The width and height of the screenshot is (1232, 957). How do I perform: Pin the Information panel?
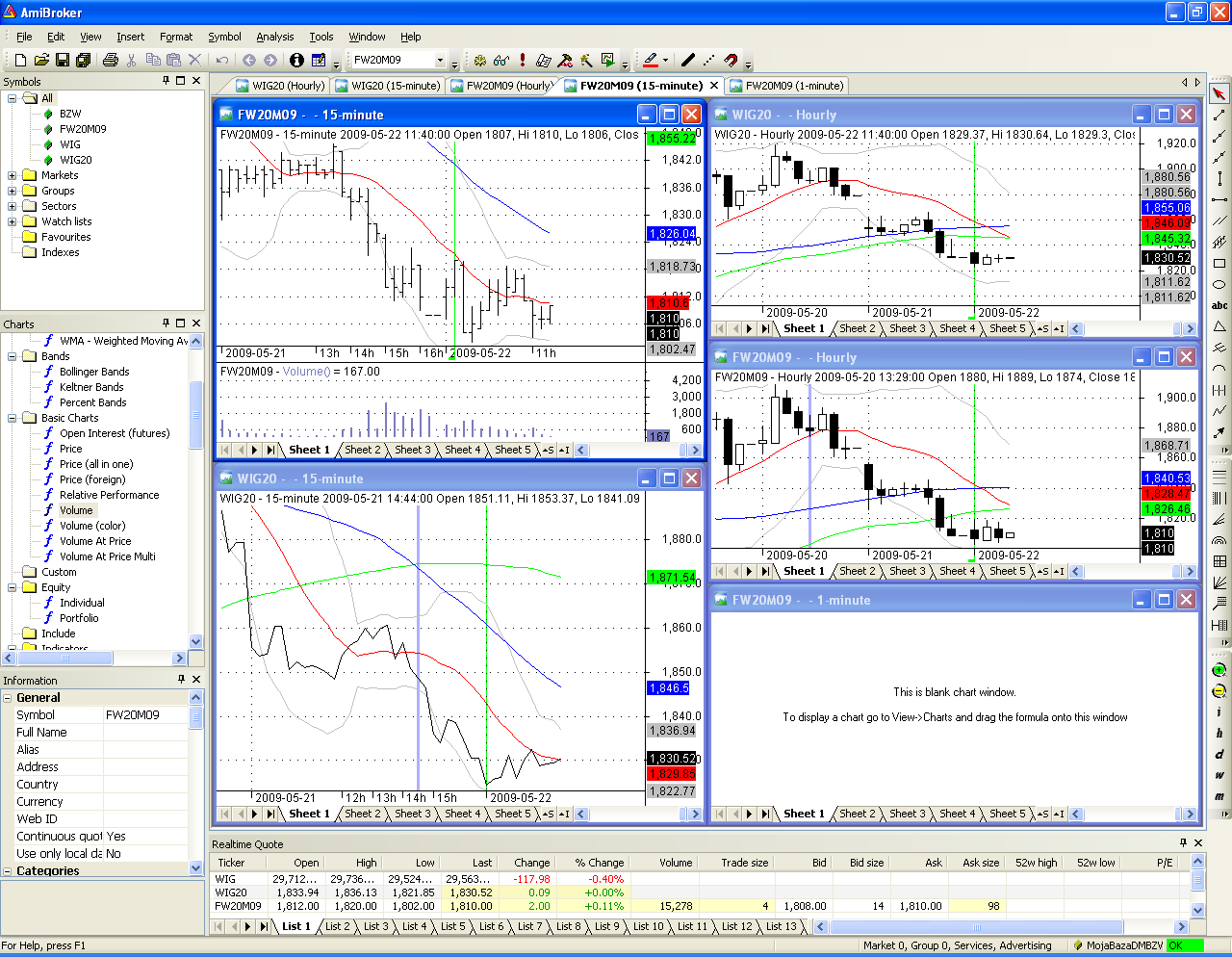pyautogui.click(x=181, y=680)
